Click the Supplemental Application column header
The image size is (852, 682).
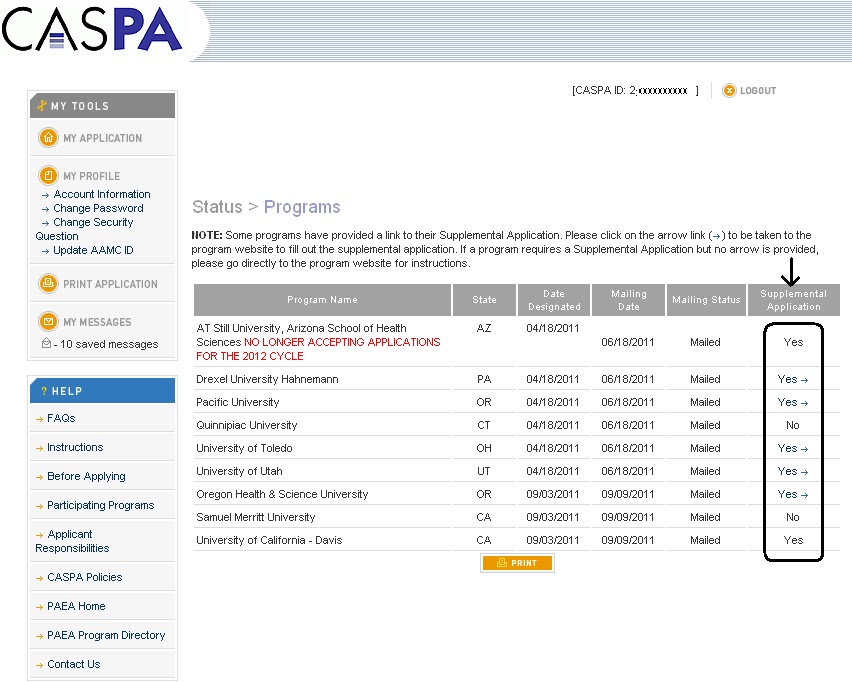coord(793,299)
